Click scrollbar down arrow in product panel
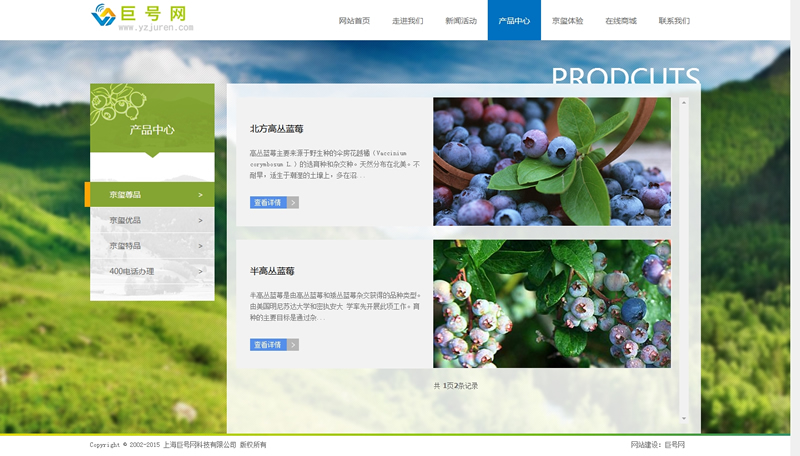The image size is (800, 456). point(684,418)
